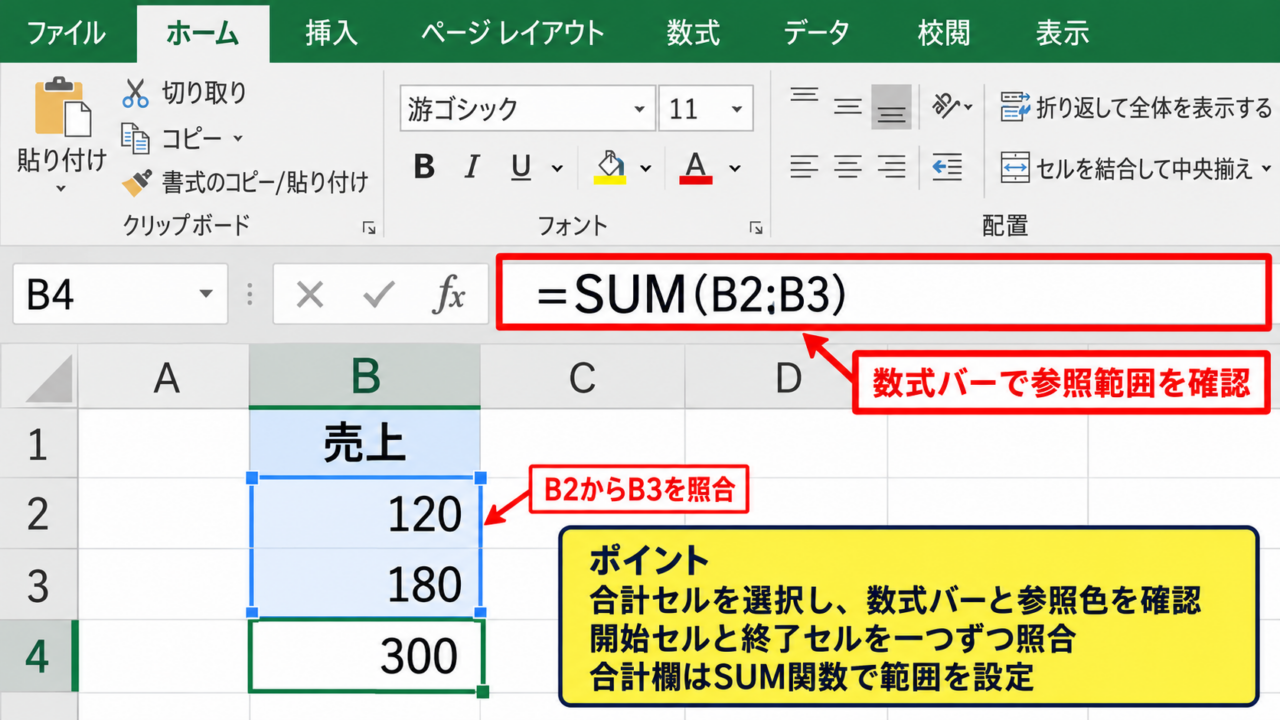Switch to the 校閲 tab
Viewport: 1280px width, 720px height.
[944, 33]
